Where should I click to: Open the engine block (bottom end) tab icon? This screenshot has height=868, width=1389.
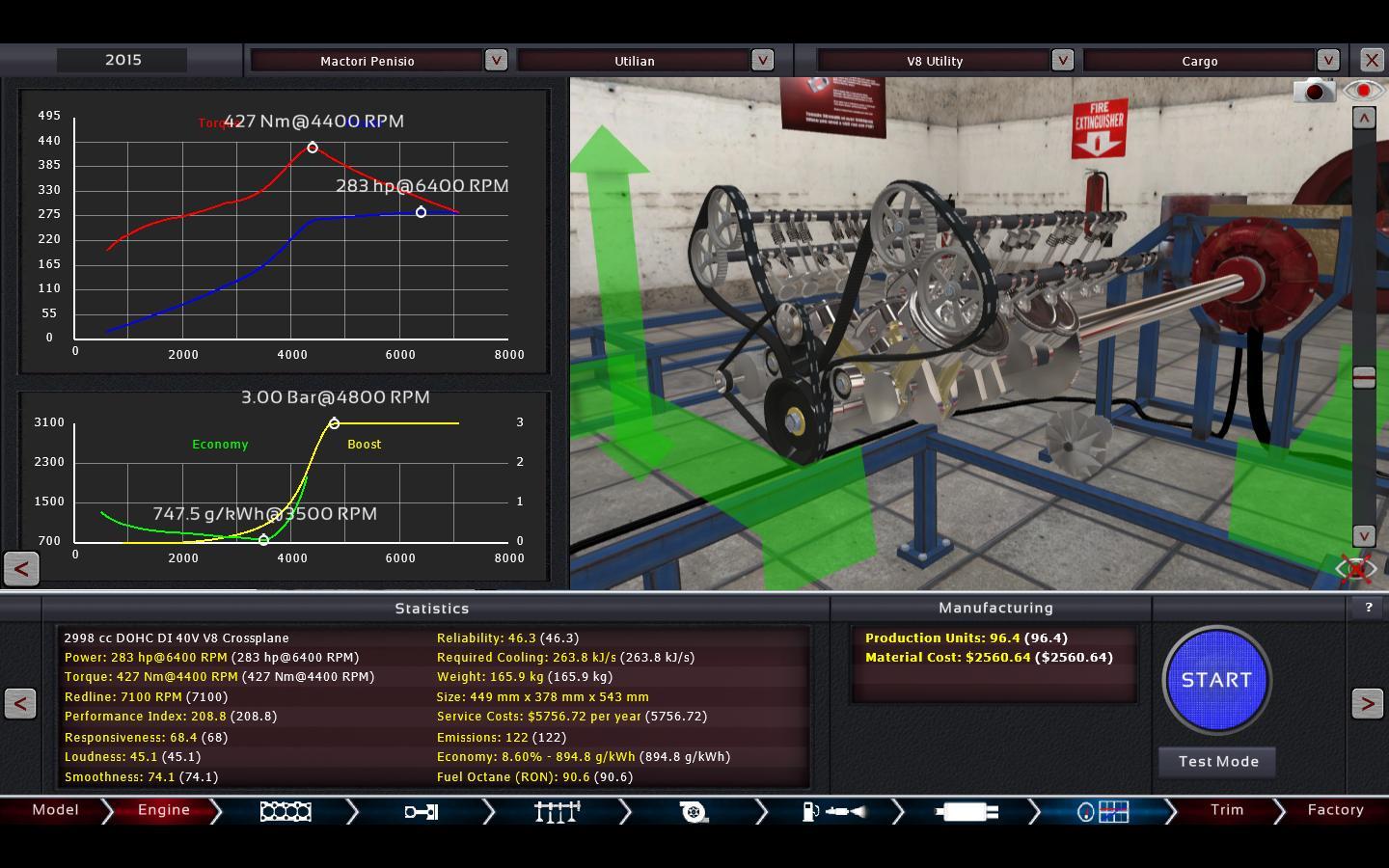coord(286,811)
